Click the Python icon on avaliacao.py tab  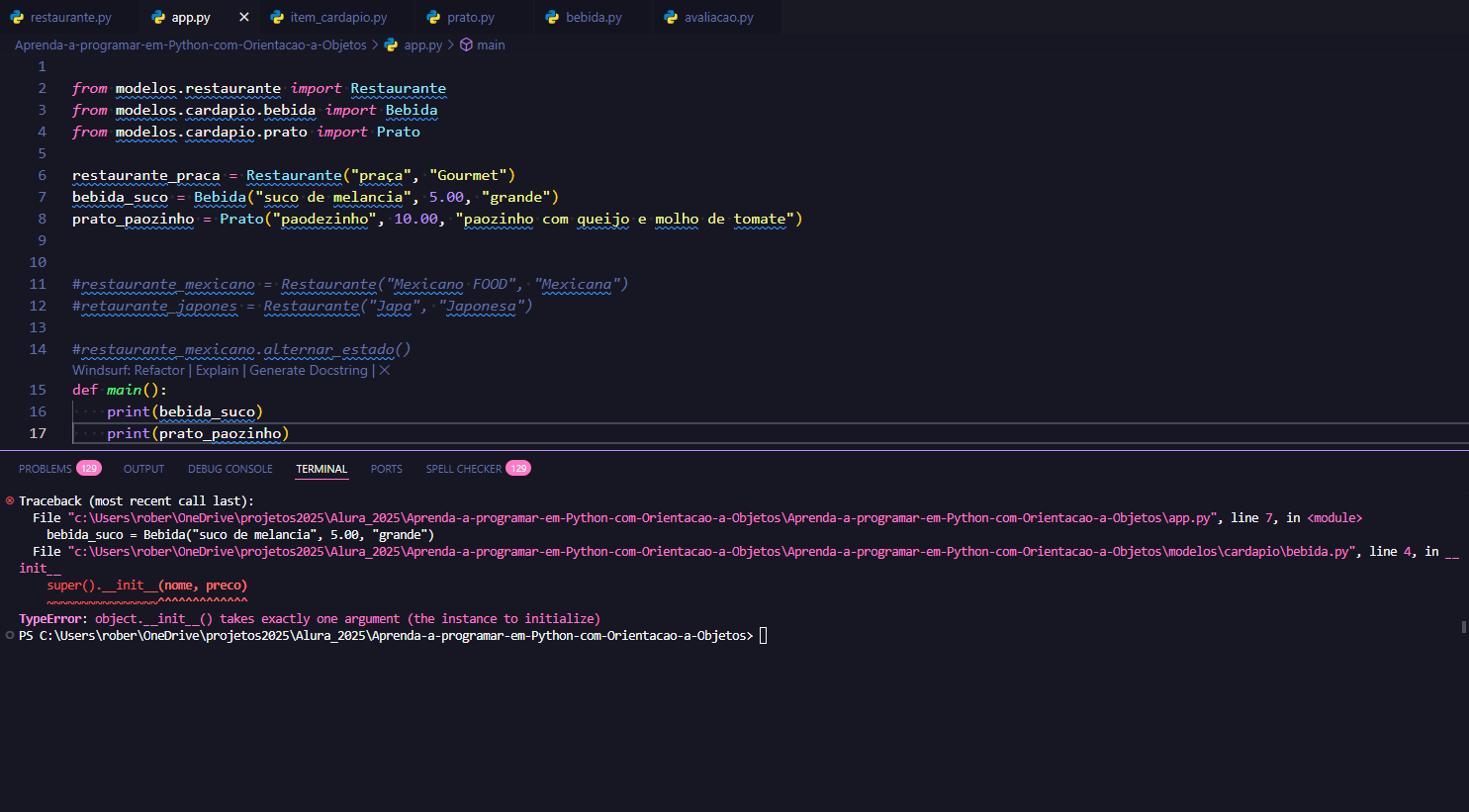tap(671, 17)
